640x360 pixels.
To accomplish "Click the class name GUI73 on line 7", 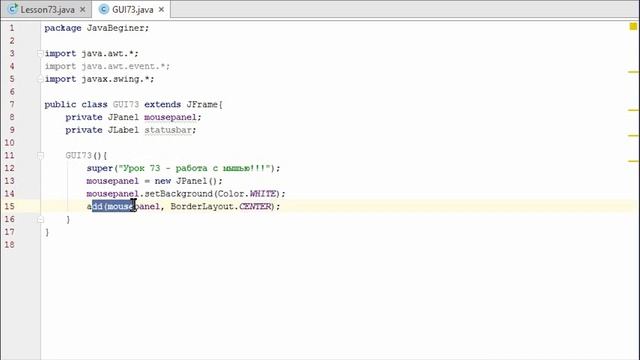I will [x=126, y=104].
